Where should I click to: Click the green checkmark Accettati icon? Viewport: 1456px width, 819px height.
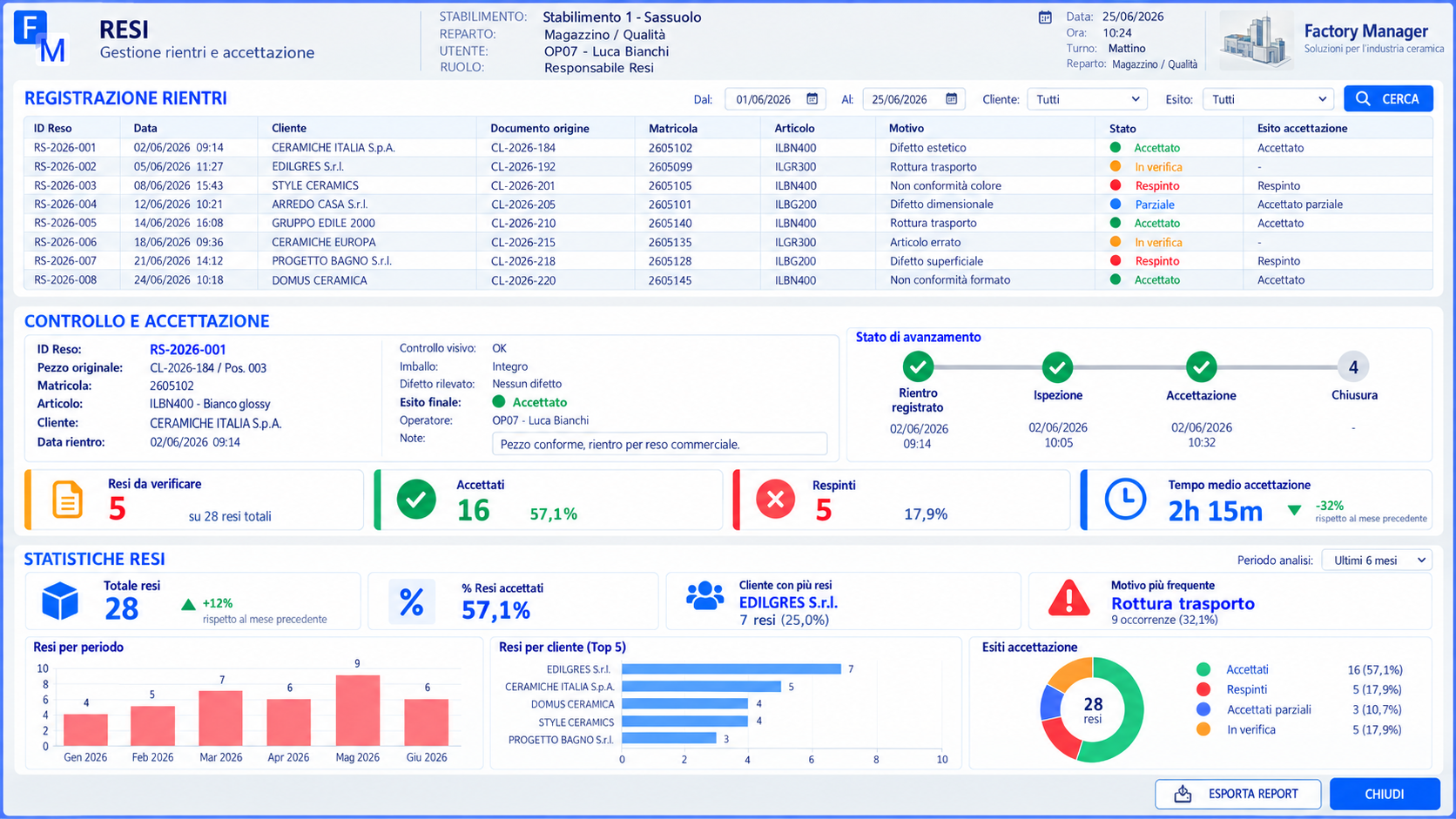coord(416,500)
